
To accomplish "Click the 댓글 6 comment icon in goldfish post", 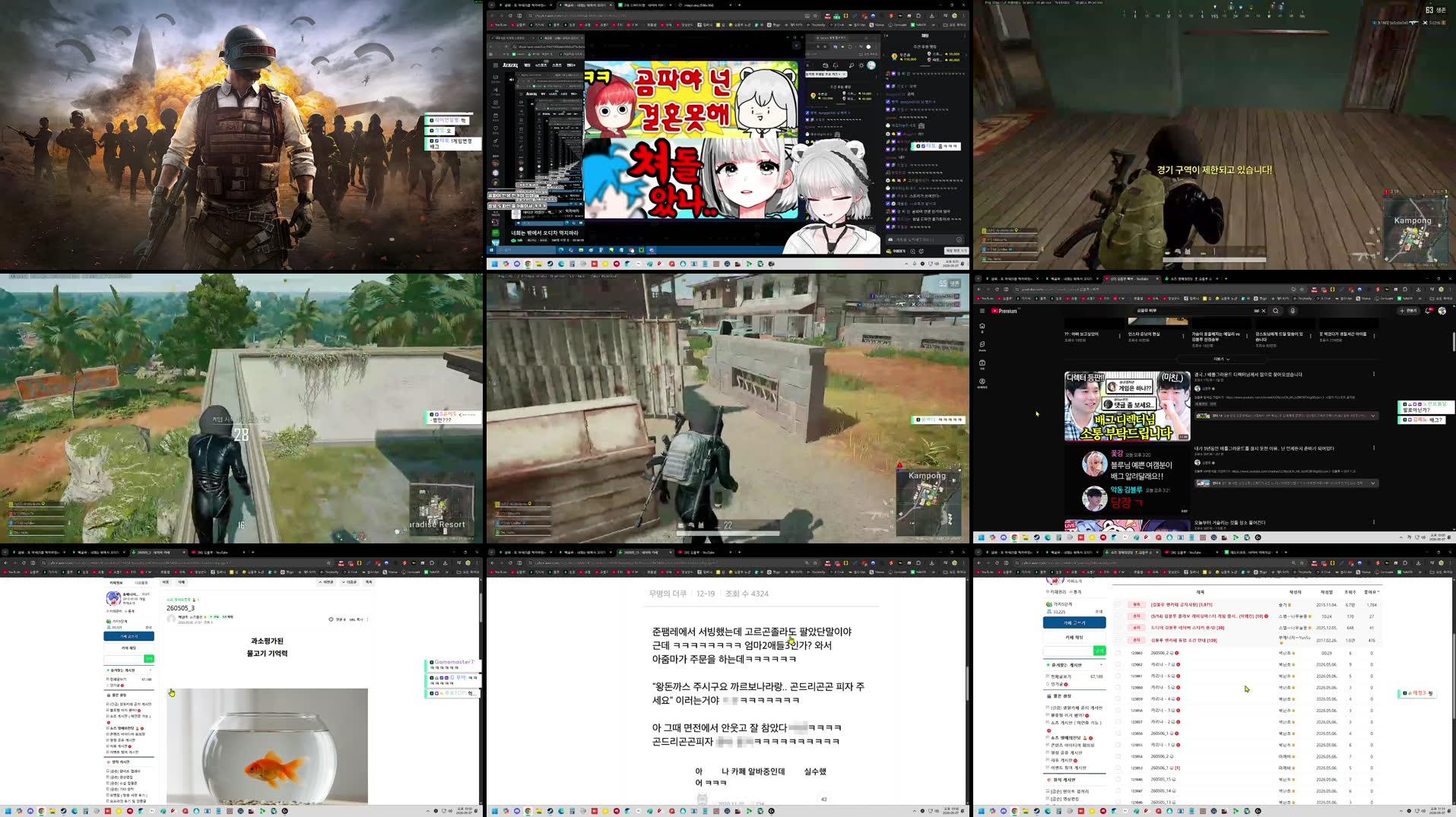I will click(x=331, y=619).
